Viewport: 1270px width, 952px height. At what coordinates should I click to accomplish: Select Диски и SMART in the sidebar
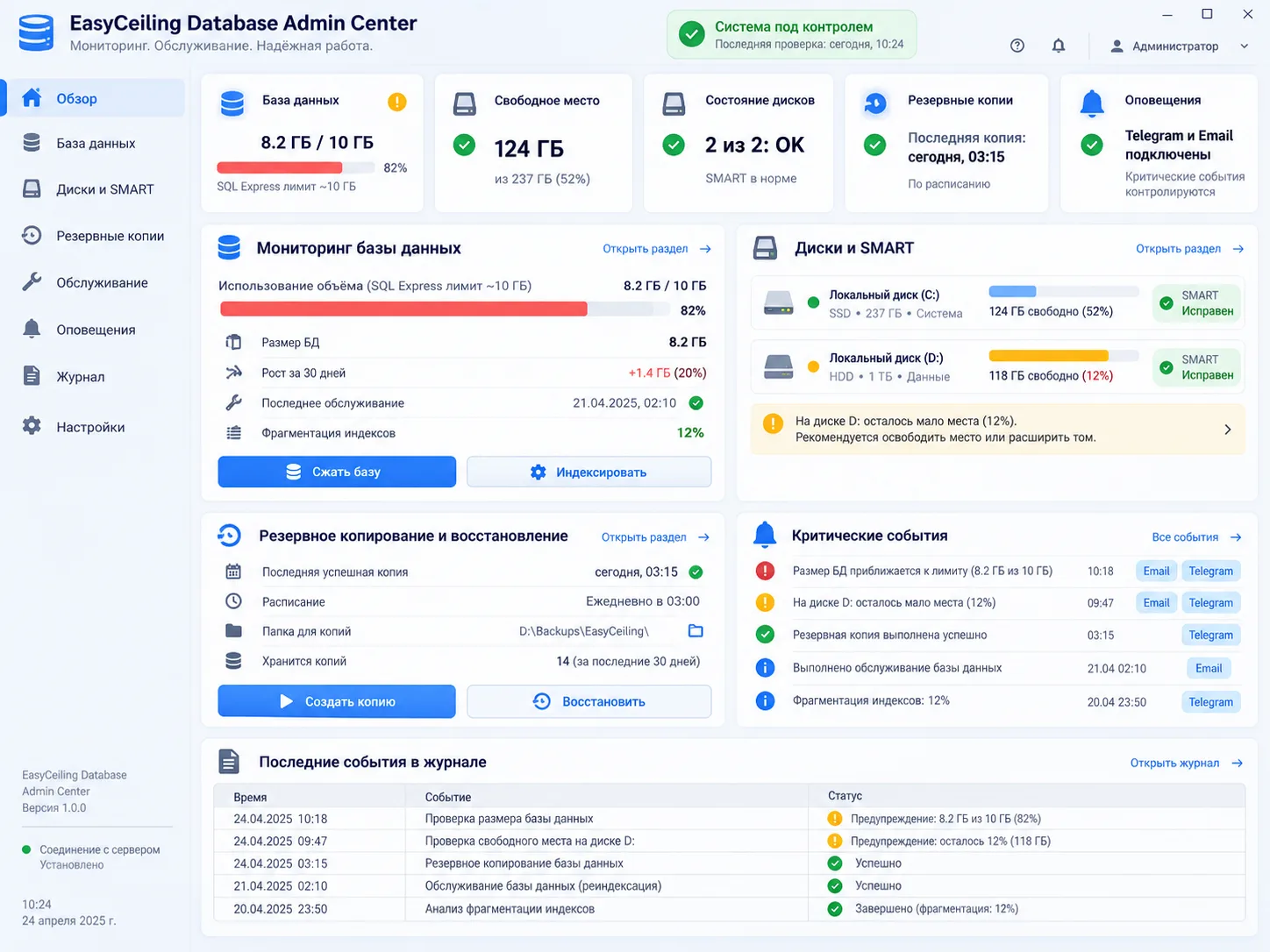coord(95,189)
